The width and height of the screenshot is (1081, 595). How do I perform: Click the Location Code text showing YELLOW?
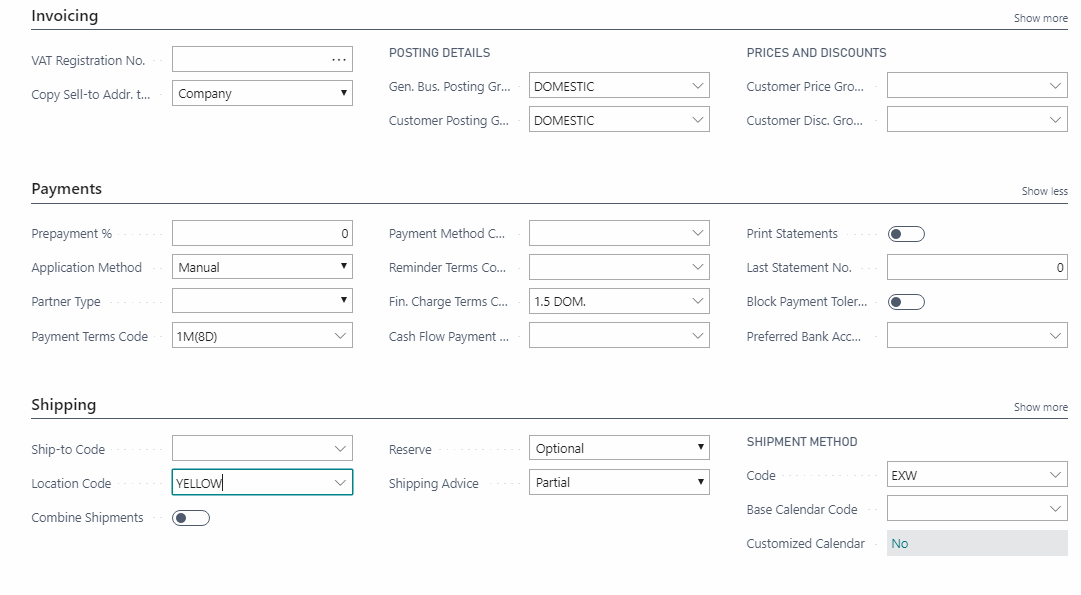coord(199,483)
